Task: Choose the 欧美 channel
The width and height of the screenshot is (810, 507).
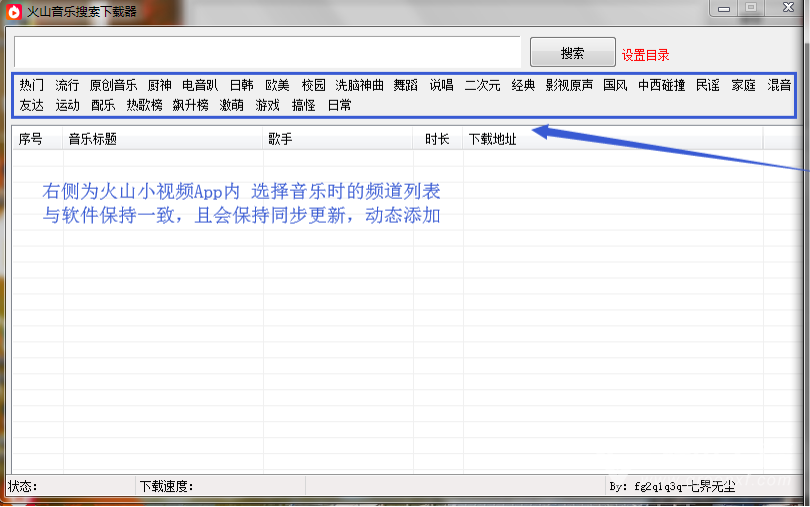Action: (277, 85)
